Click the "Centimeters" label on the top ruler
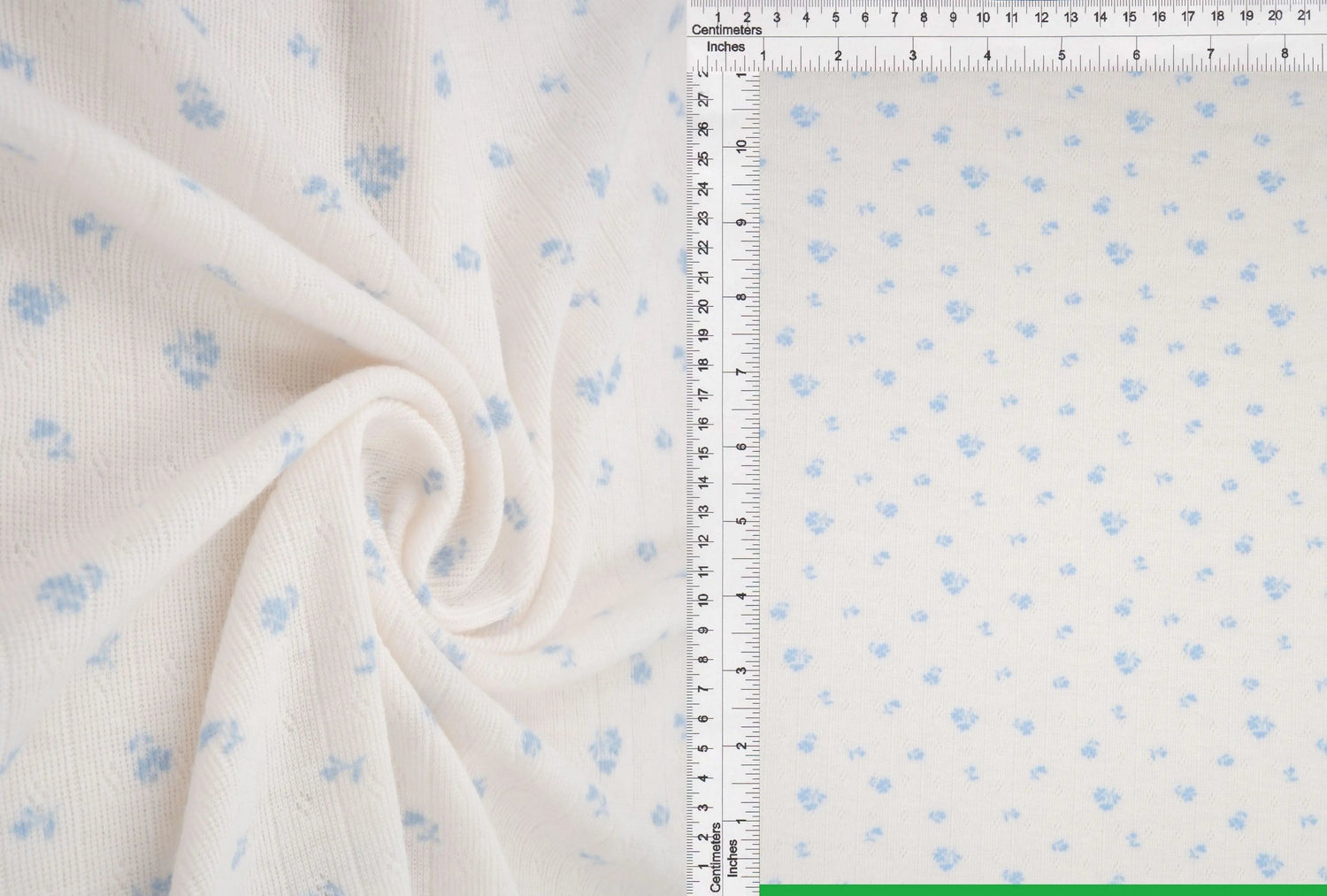The width and height of the screenshot is (1327, 896). (x=725, y=30)
